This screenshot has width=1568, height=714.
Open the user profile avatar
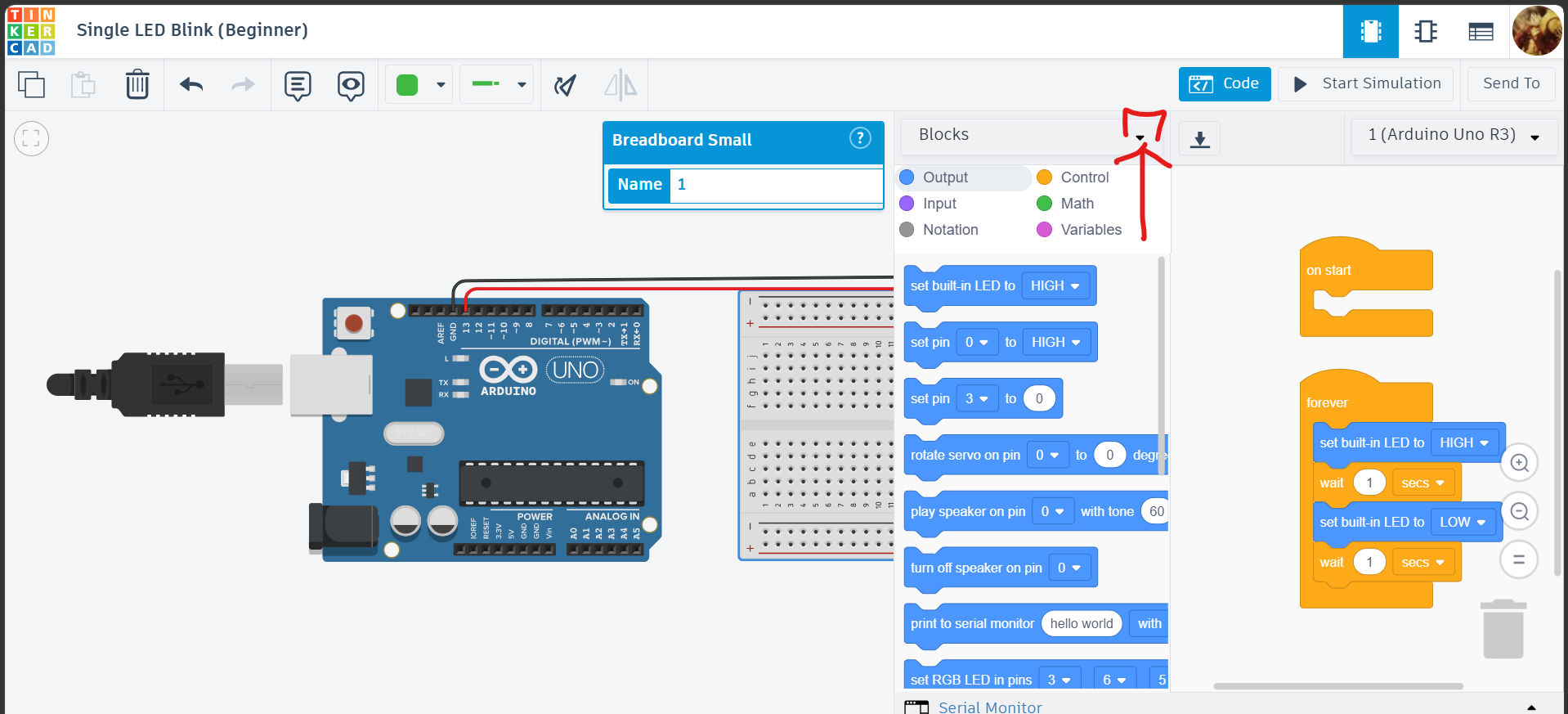1537,31
